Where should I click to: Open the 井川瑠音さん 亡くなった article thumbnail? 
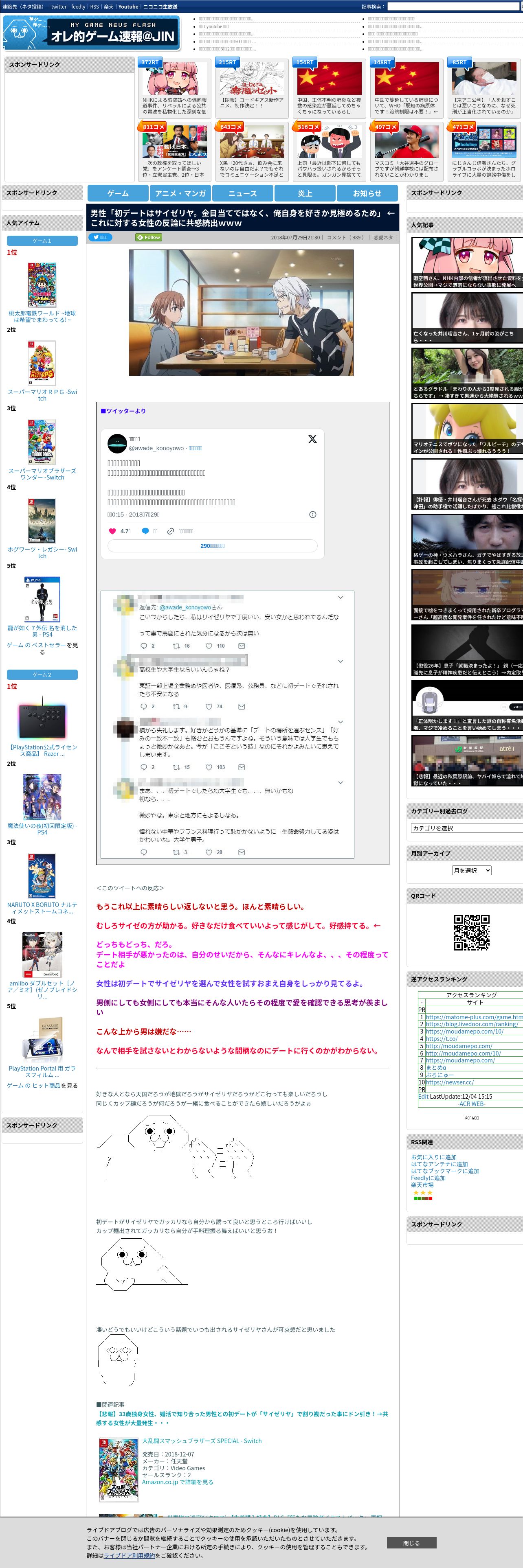[467, 318]
